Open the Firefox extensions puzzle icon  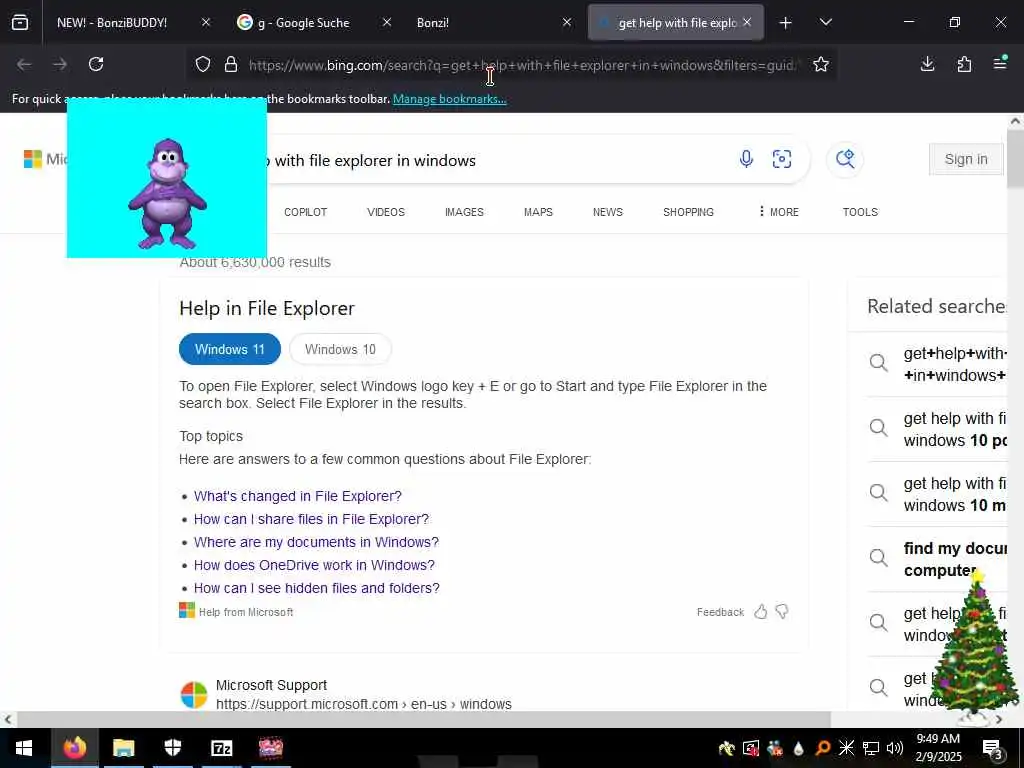click(964, 64)
